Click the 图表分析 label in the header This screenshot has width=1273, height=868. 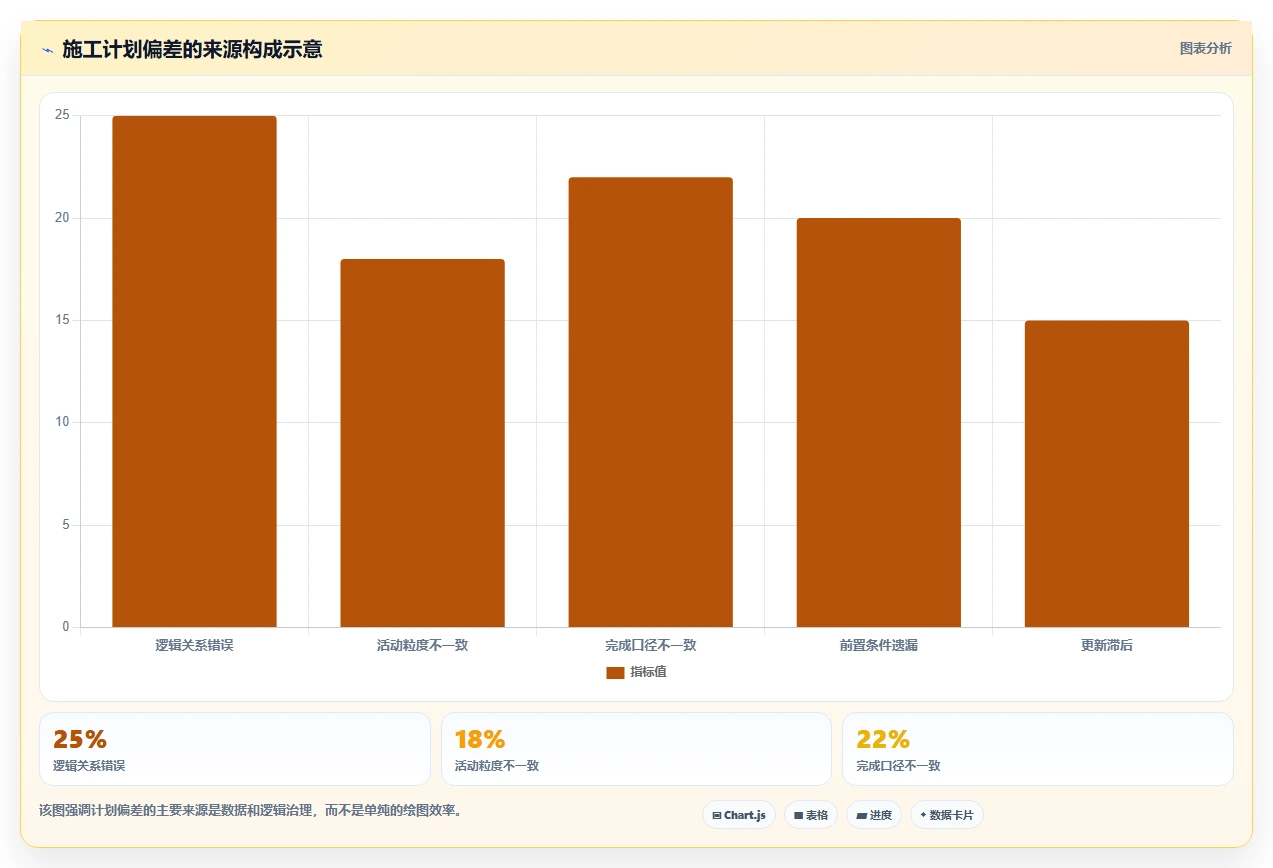coord(1206,48)
